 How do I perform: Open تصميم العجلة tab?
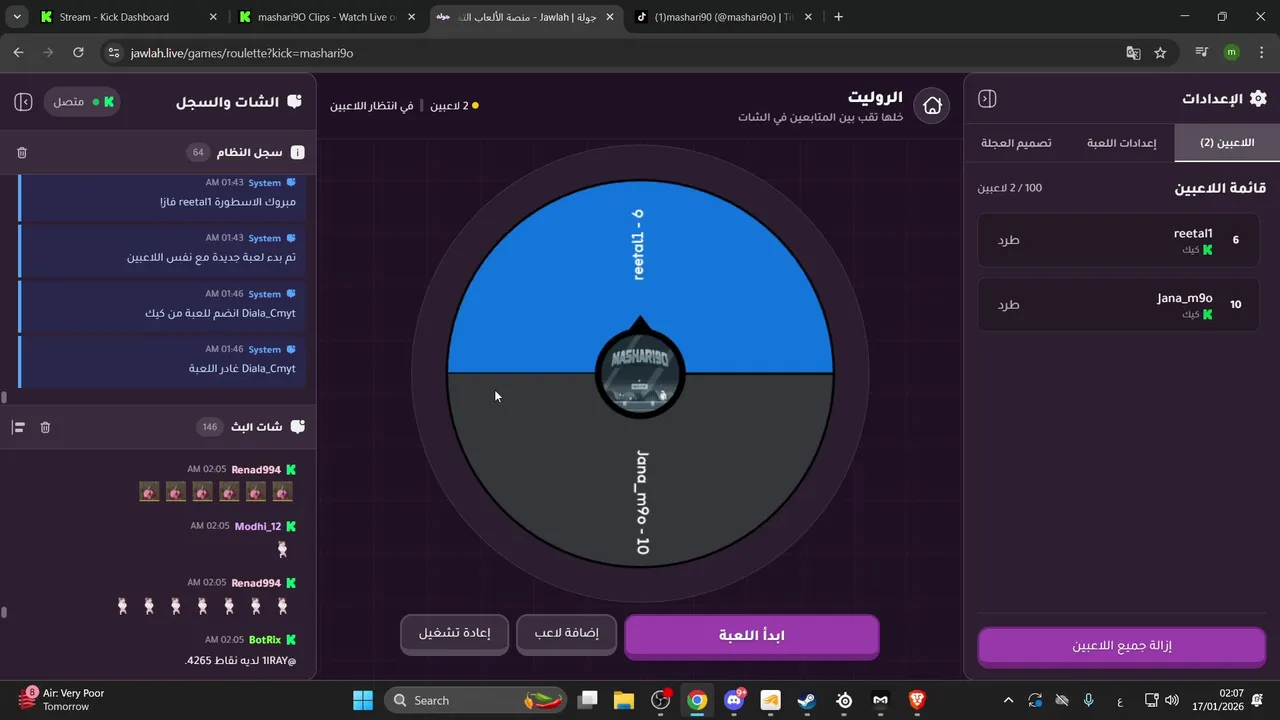point(1016,143)
